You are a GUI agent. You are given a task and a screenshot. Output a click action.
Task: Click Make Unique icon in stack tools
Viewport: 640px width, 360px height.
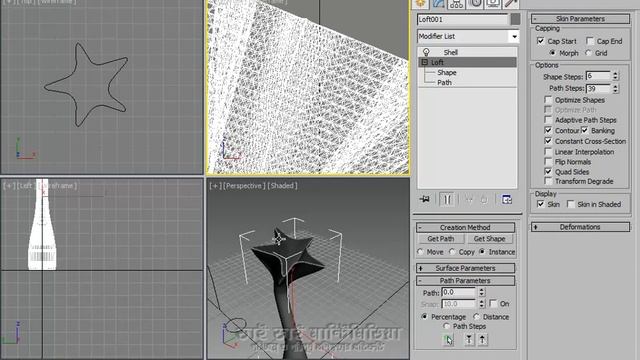click(x=469, y=200)
